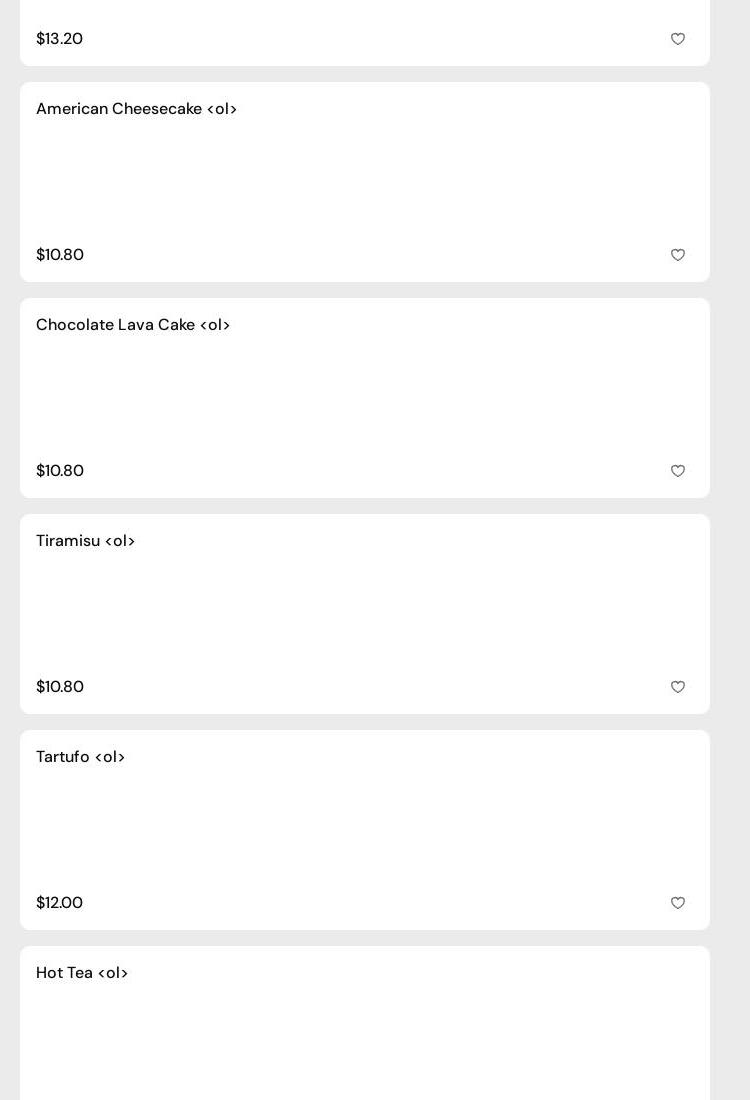Select the Tiramisu card empty area

365,614
